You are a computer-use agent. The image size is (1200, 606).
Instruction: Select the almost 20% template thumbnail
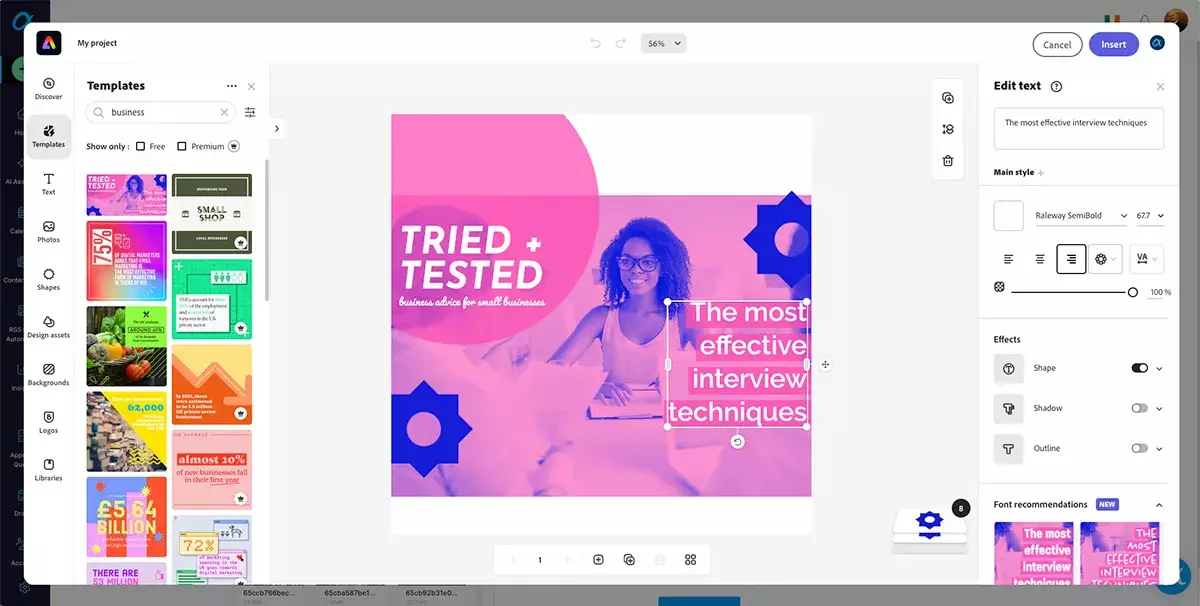tap(212, 470)
